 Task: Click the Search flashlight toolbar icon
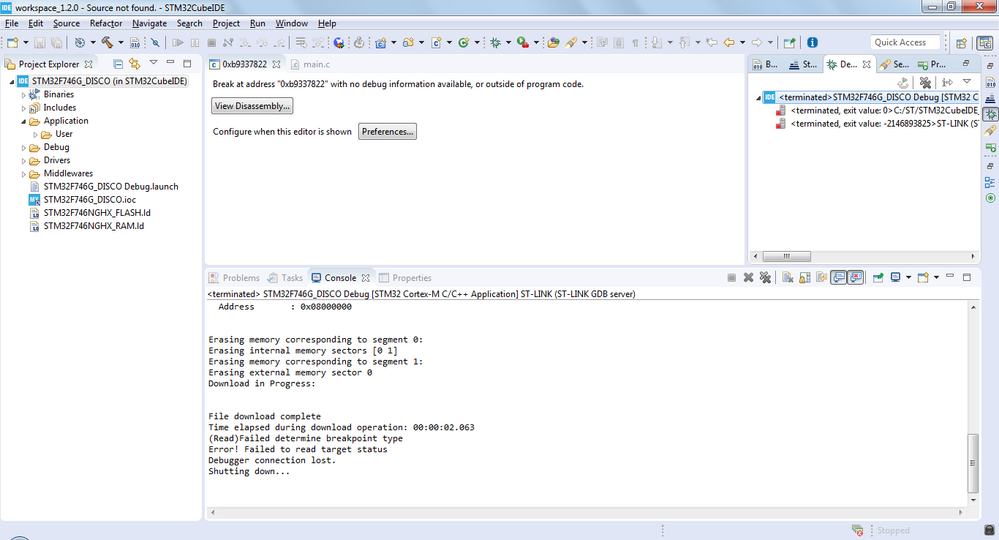pos(571,43)
